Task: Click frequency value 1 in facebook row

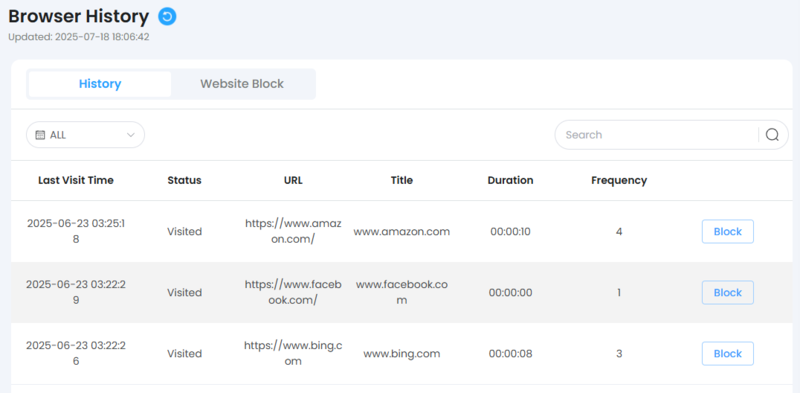Action: click(619, 292)
